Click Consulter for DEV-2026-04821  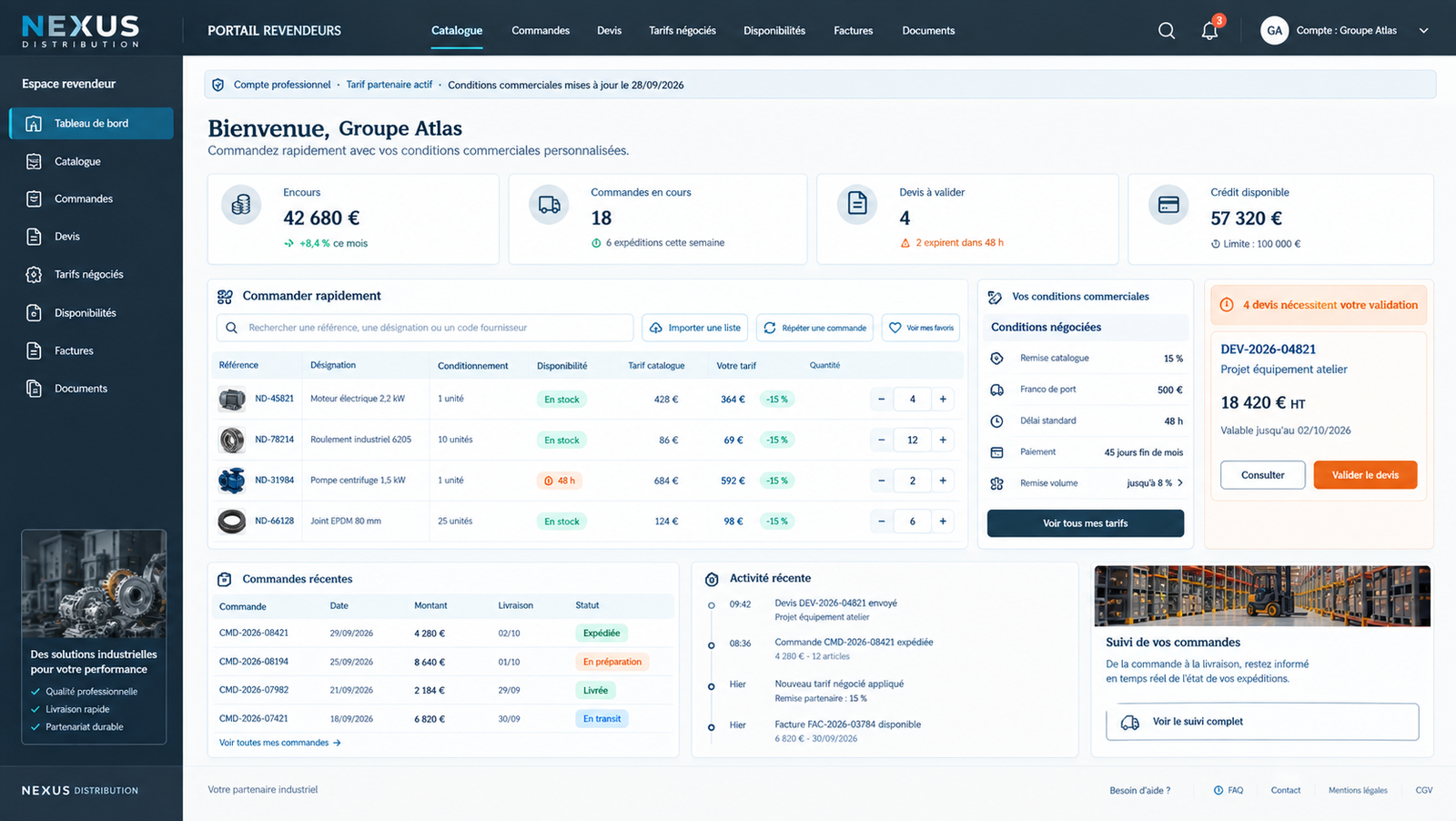[x=1263, y=475]
